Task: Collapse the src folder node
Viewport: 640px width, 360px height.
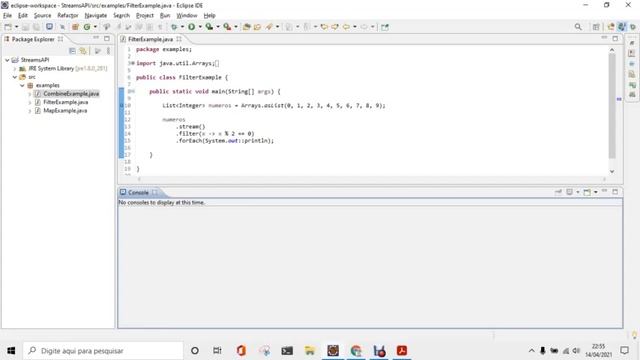Action: coord(15,77)
